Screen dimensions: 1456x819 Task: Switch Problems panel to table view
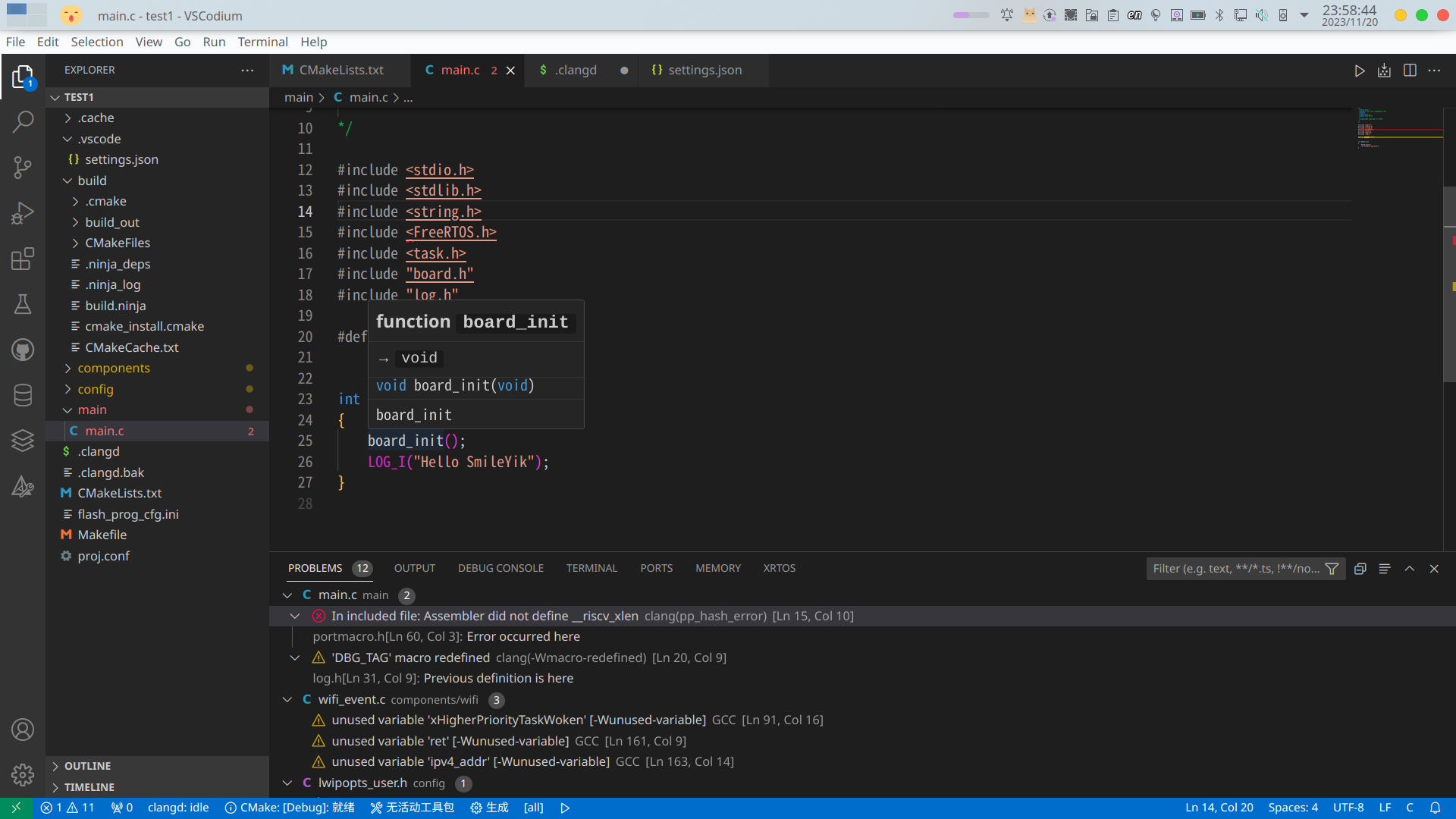pos(1385,569)
